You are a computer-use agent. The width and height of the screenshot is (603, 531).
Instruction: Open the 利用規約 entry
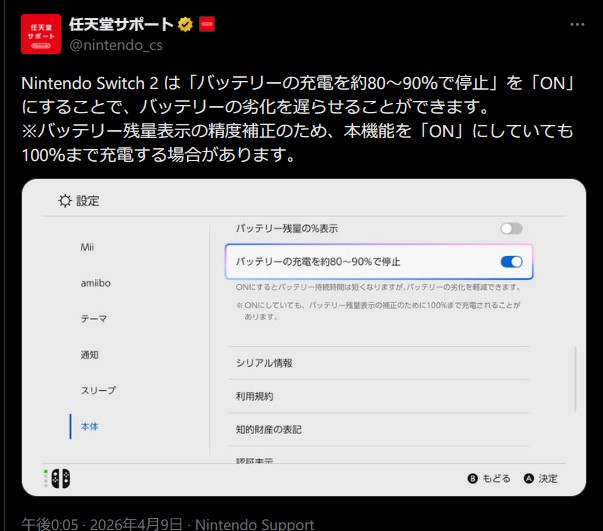coord(379,396)
